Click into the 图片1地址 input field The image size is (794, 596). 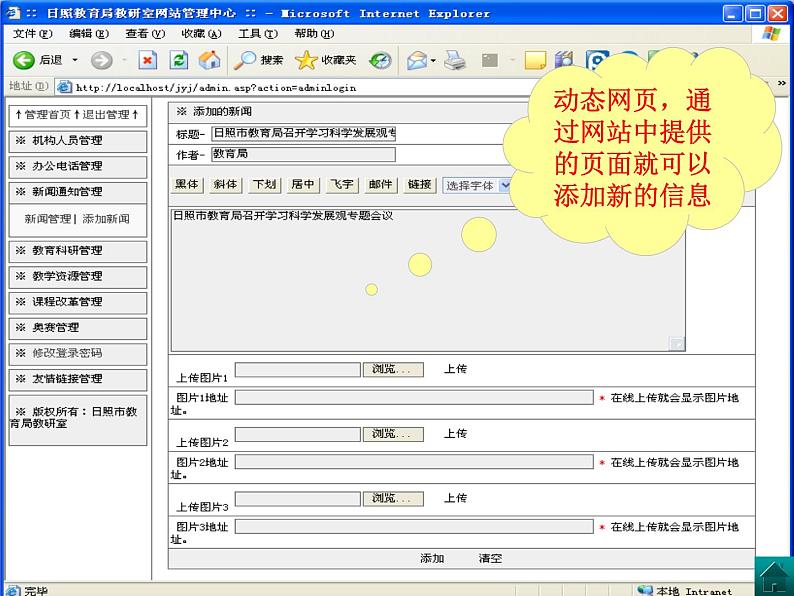click(x=413, y=398)
